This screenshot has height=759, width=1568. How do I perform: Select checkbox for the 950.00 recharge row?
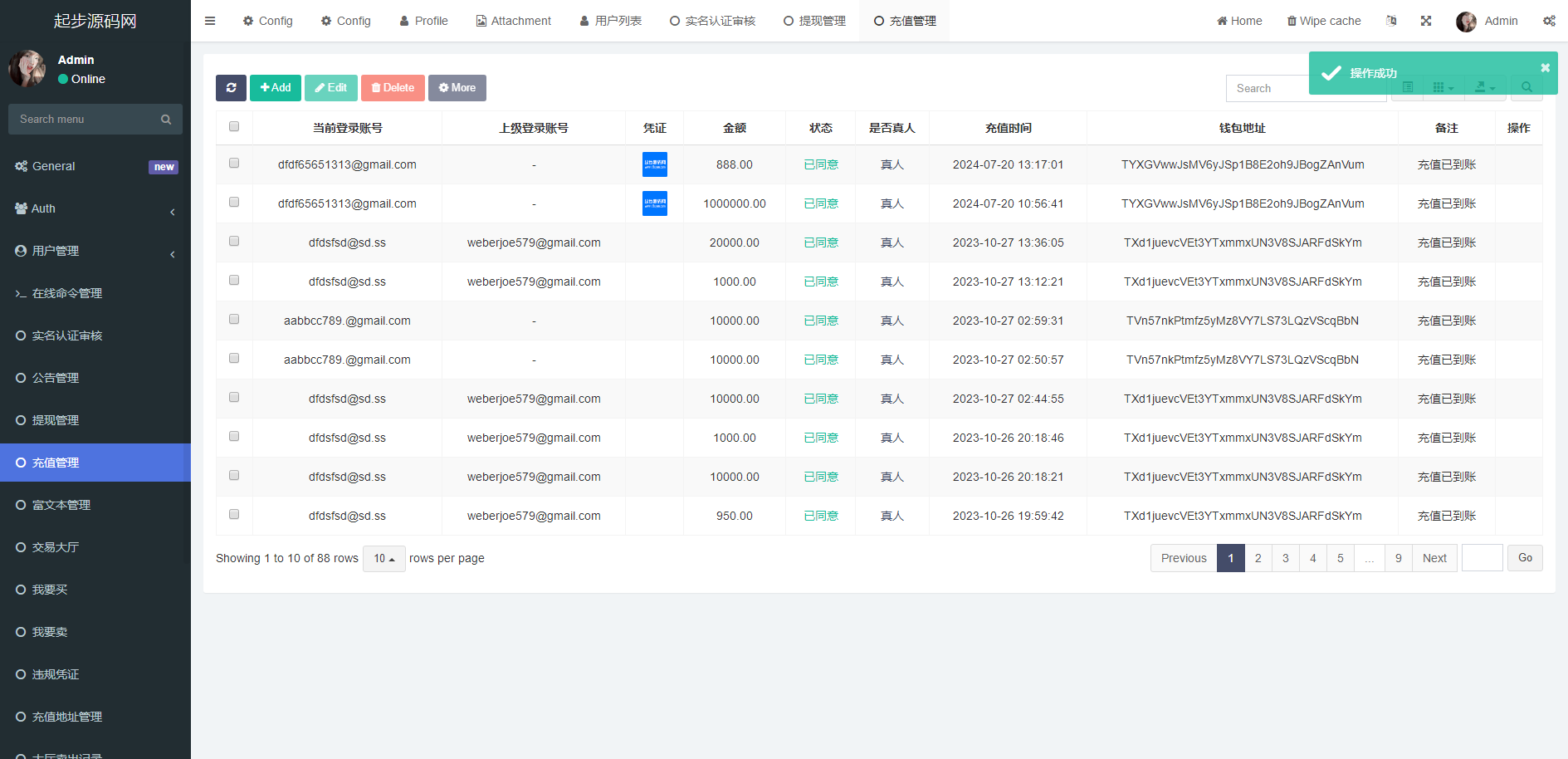tap(234, 515)
